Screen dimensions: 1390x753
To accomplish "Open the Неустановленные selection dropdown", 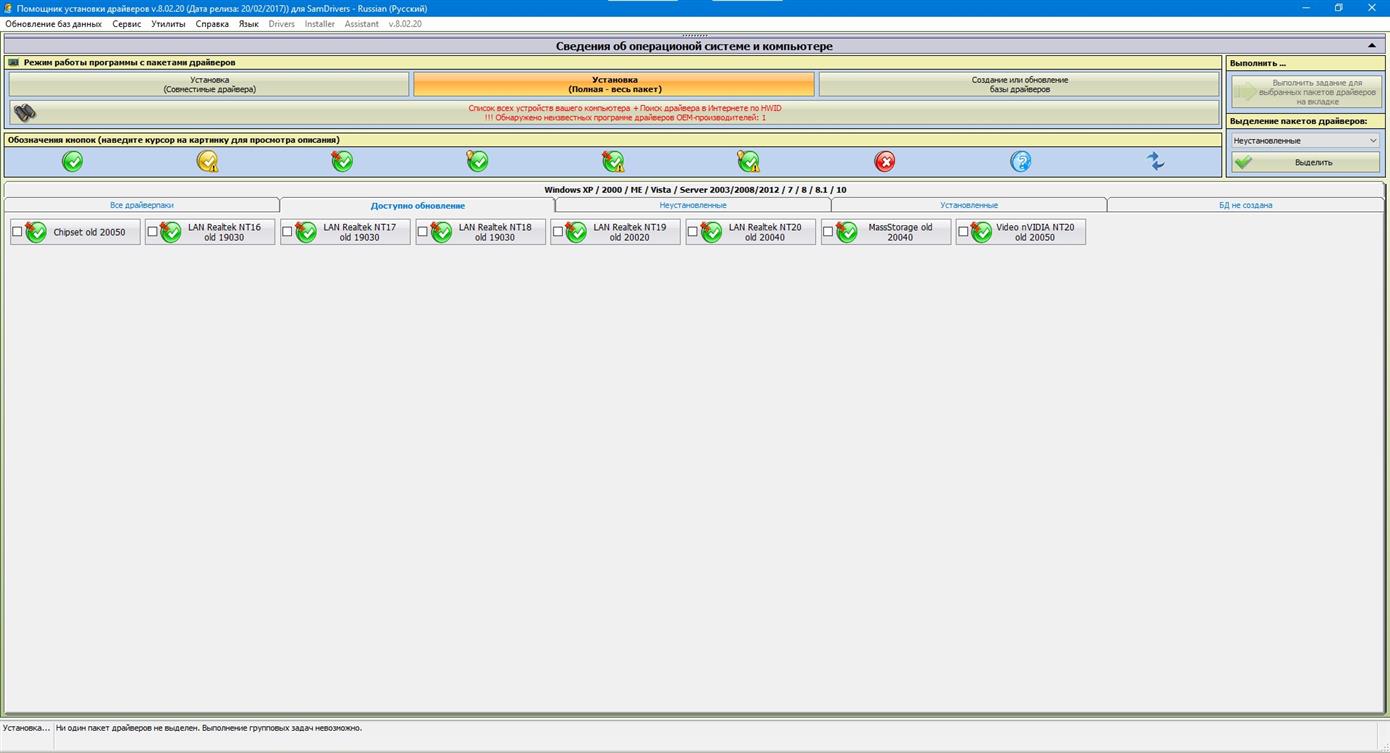I will [1305, 141].
